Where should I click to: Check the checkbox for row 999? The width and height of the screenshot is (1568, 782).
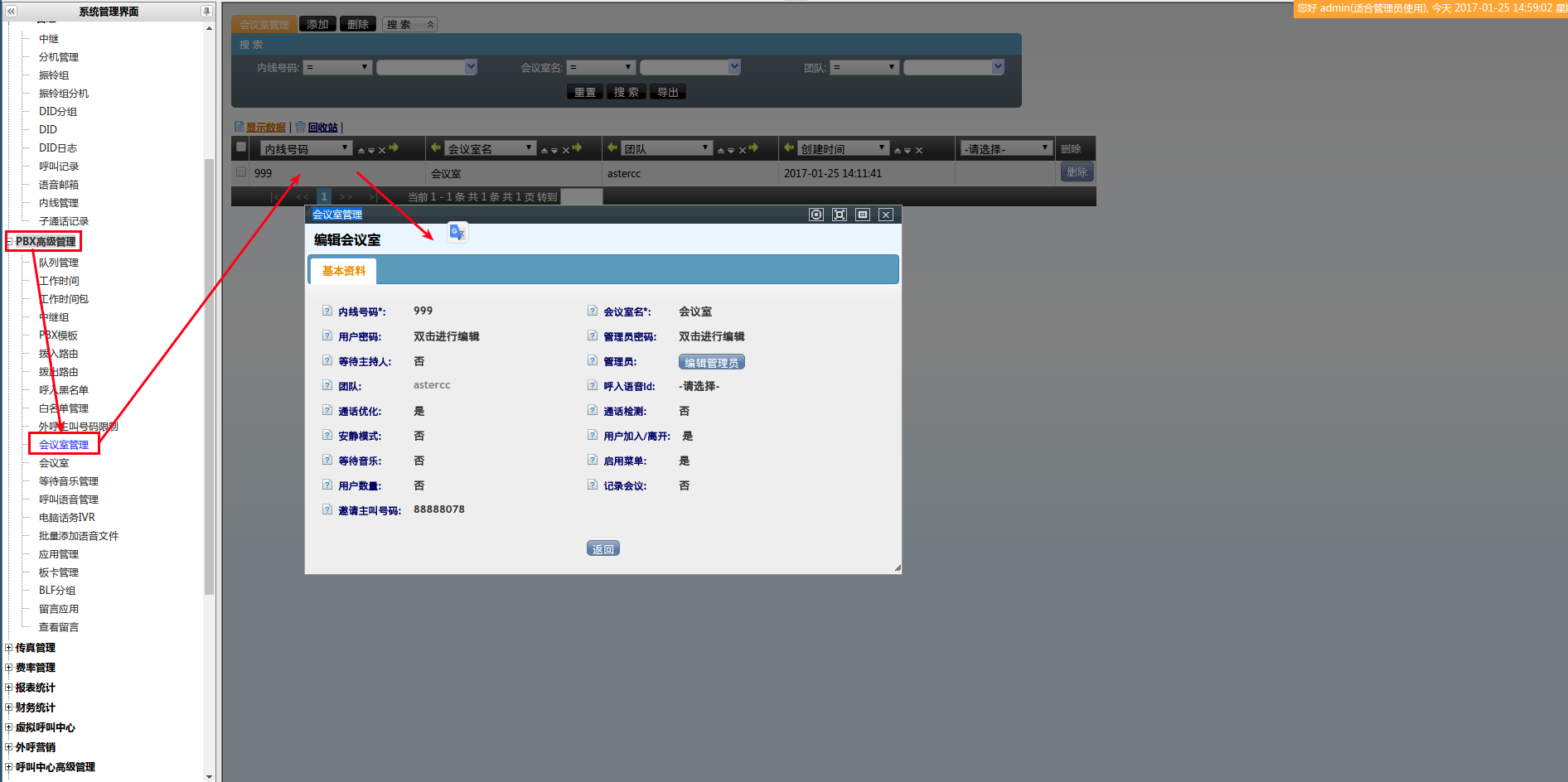[241, 172]
